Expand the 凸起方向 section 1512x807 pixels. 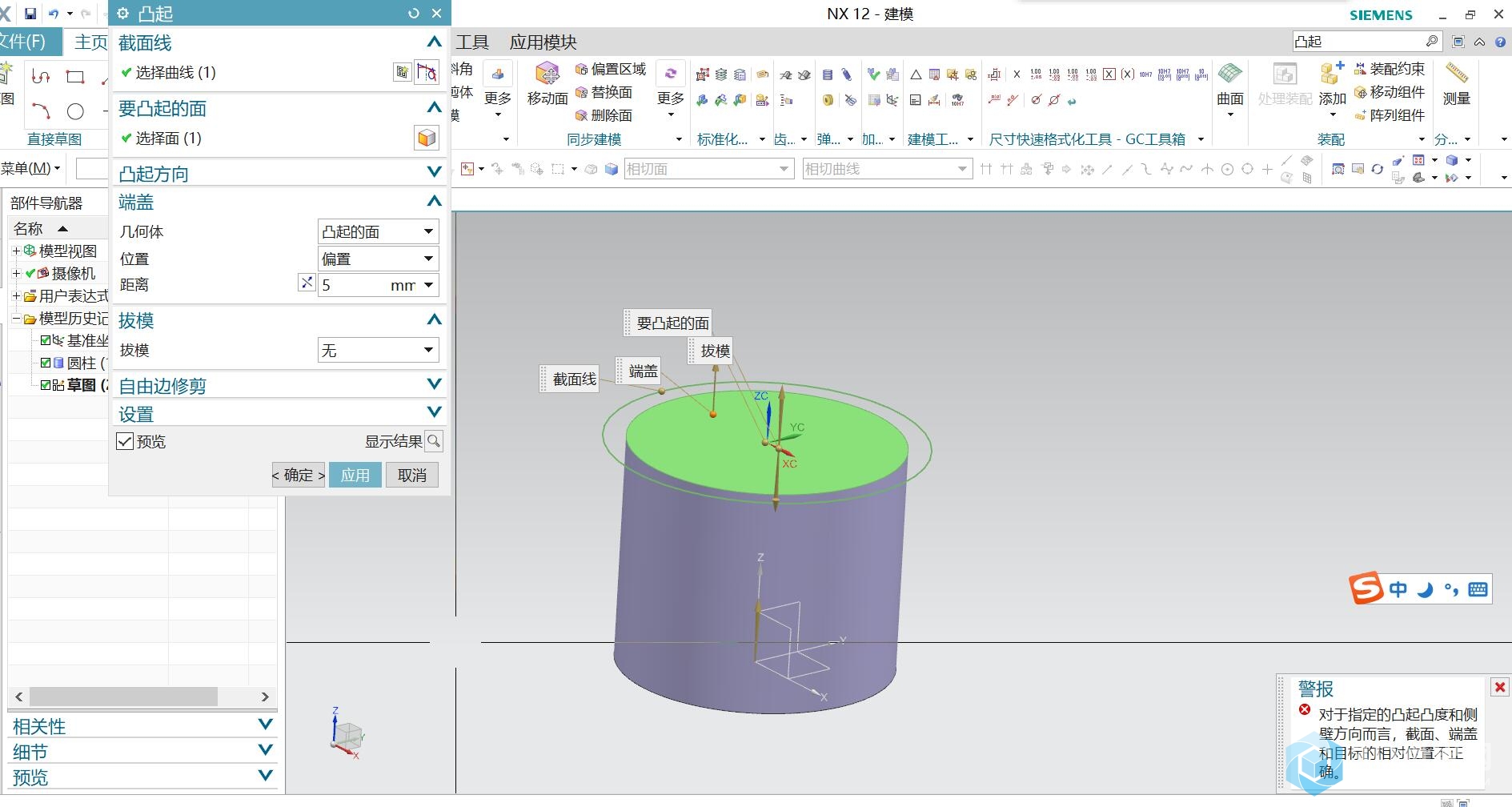point(434,172)
